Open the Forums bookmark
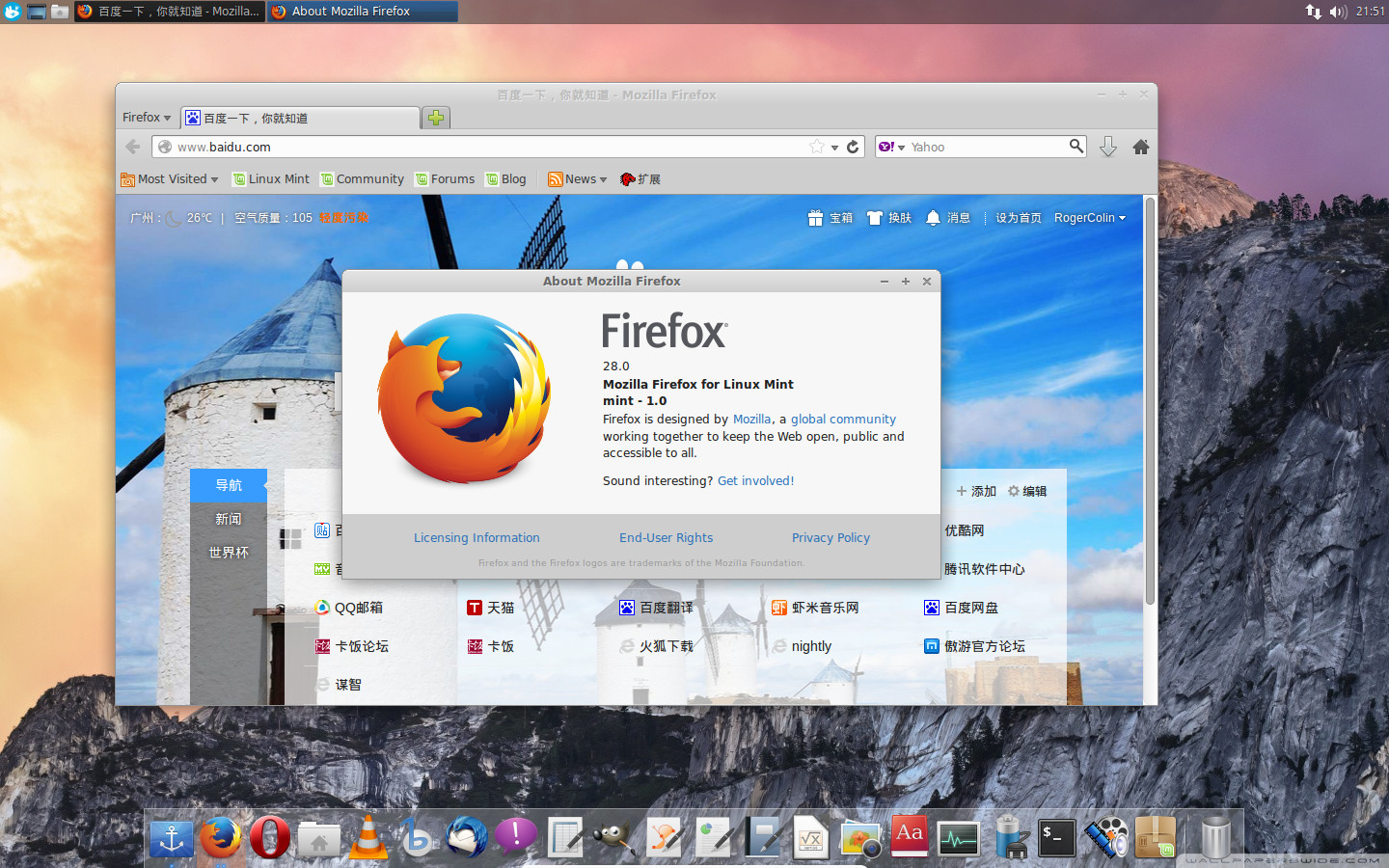This screenshot has width=1389, height=868. pos(445,179)
